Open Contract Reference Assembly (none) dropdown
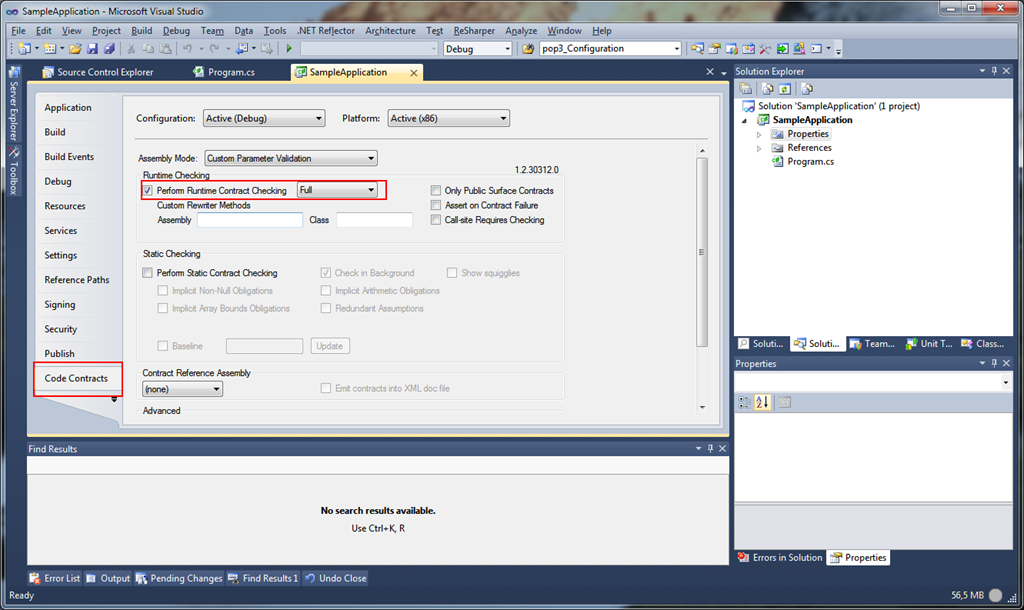 pos(182,389)
